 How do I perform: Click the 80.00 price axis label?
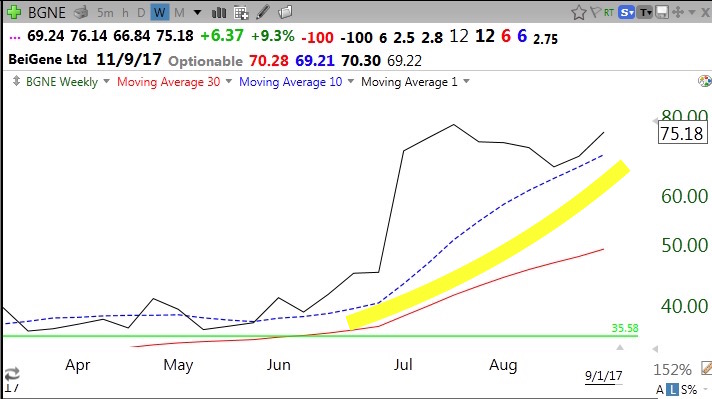(685, 115)
